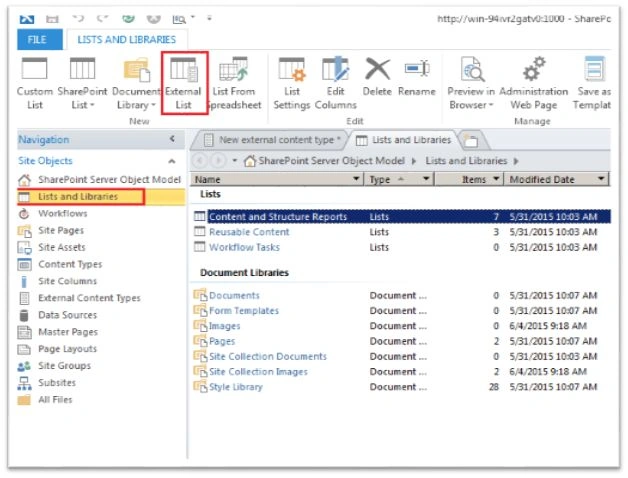Open the Reusable Content list

tap(249, 232)
